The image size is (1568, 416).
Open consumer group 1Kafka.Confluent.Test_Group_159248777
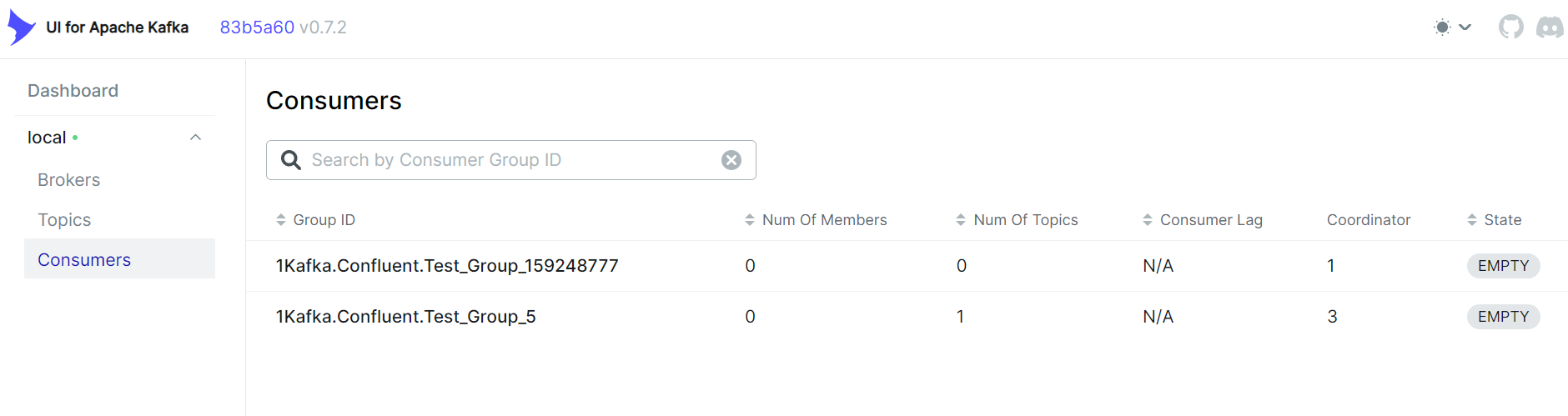(x=447, y=266)
